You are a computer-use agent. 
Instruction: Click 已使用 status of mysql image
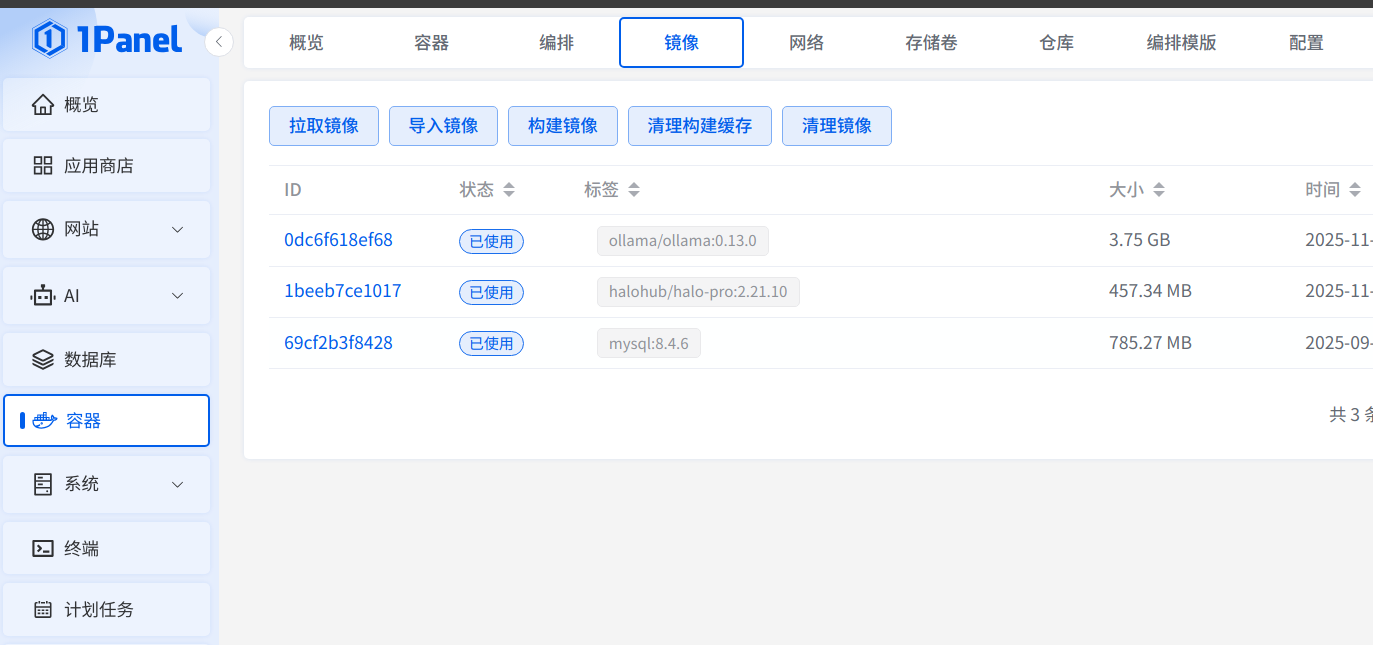(x=491, y=344)
